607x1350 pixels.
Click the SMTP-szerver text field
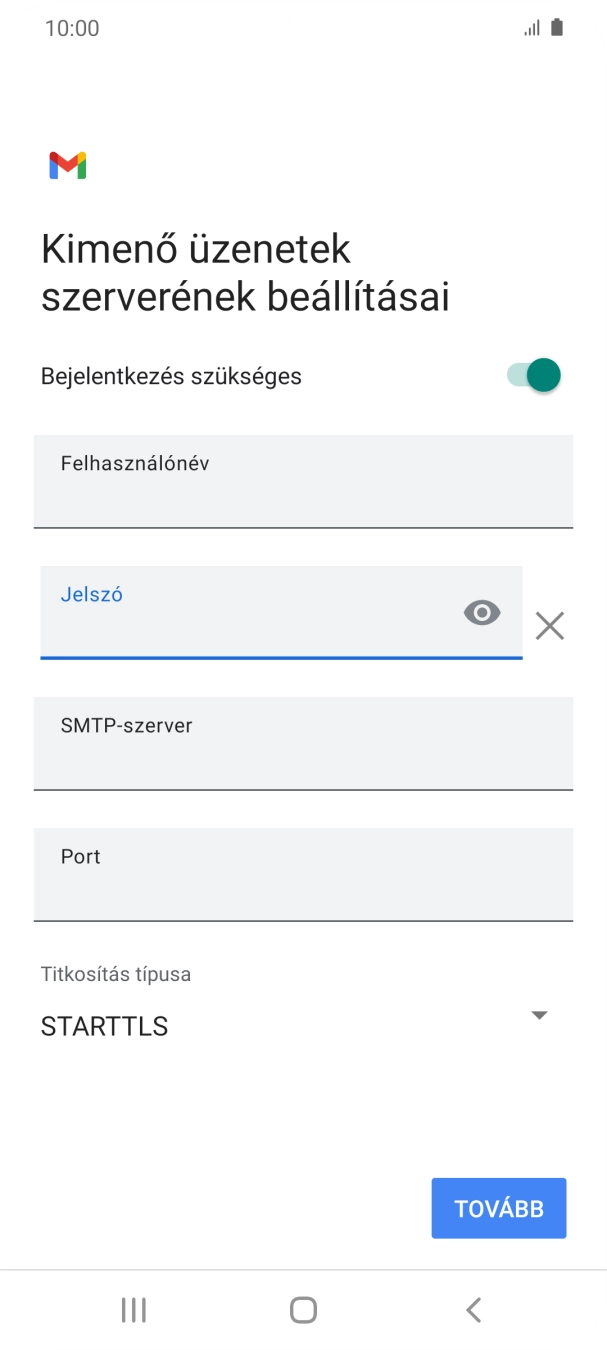(x=303, y=743)
